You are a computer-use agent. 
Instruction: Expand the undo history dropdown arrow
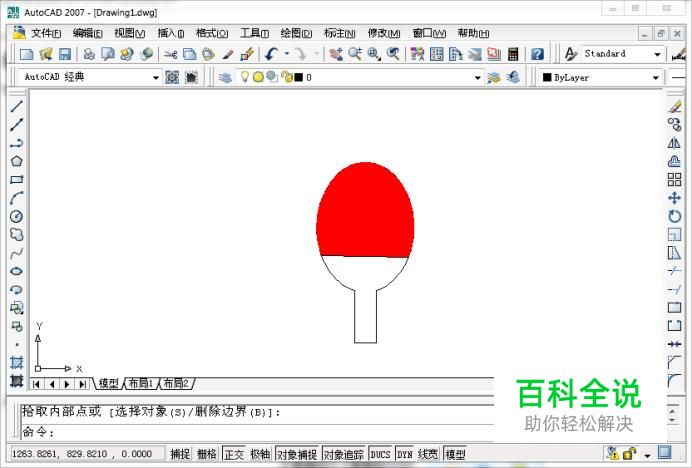pos(287,54)
